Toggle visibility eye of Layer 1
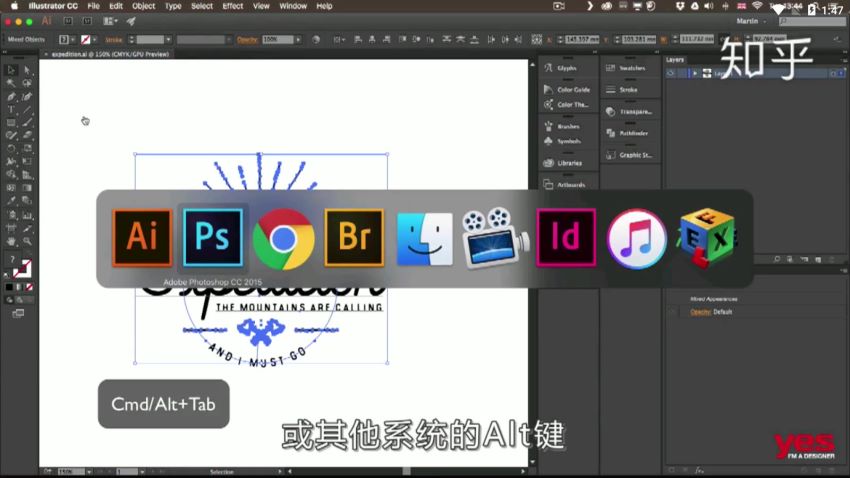Viewport: 850px width, 478px height. point(671,73)
